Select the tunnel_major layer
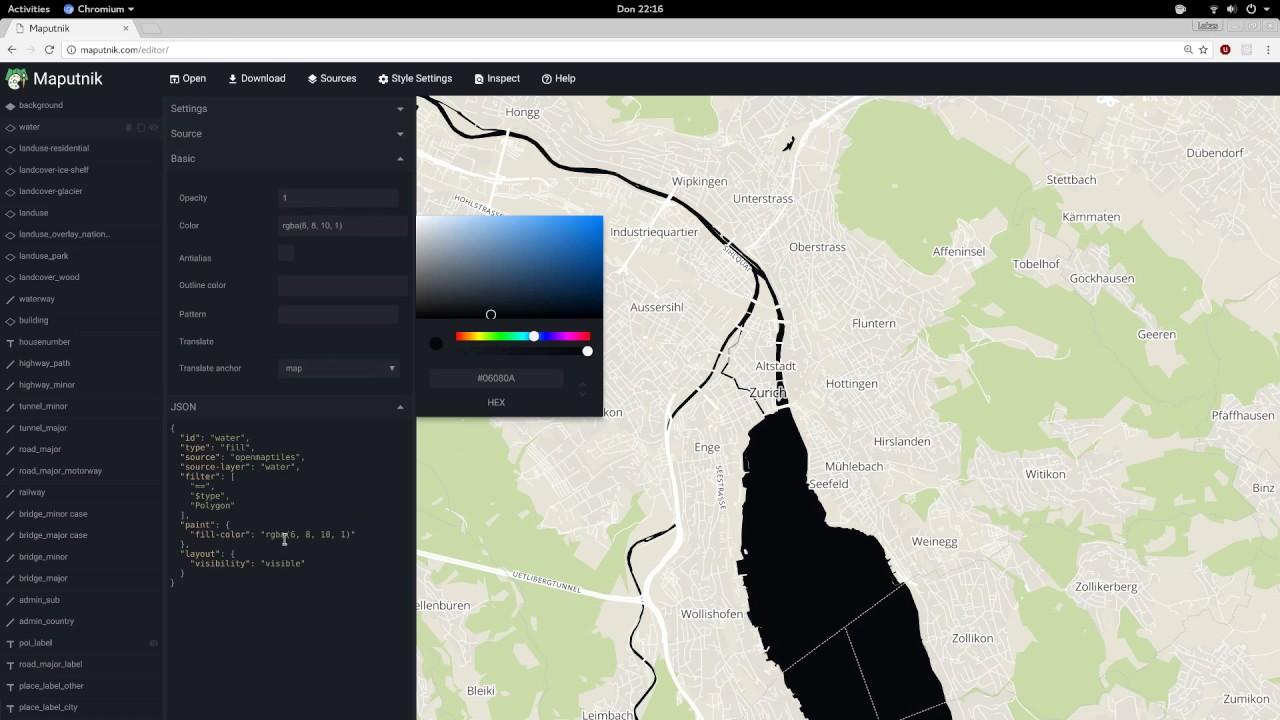Screen dimensions: 1280x720 click(82, 428)
